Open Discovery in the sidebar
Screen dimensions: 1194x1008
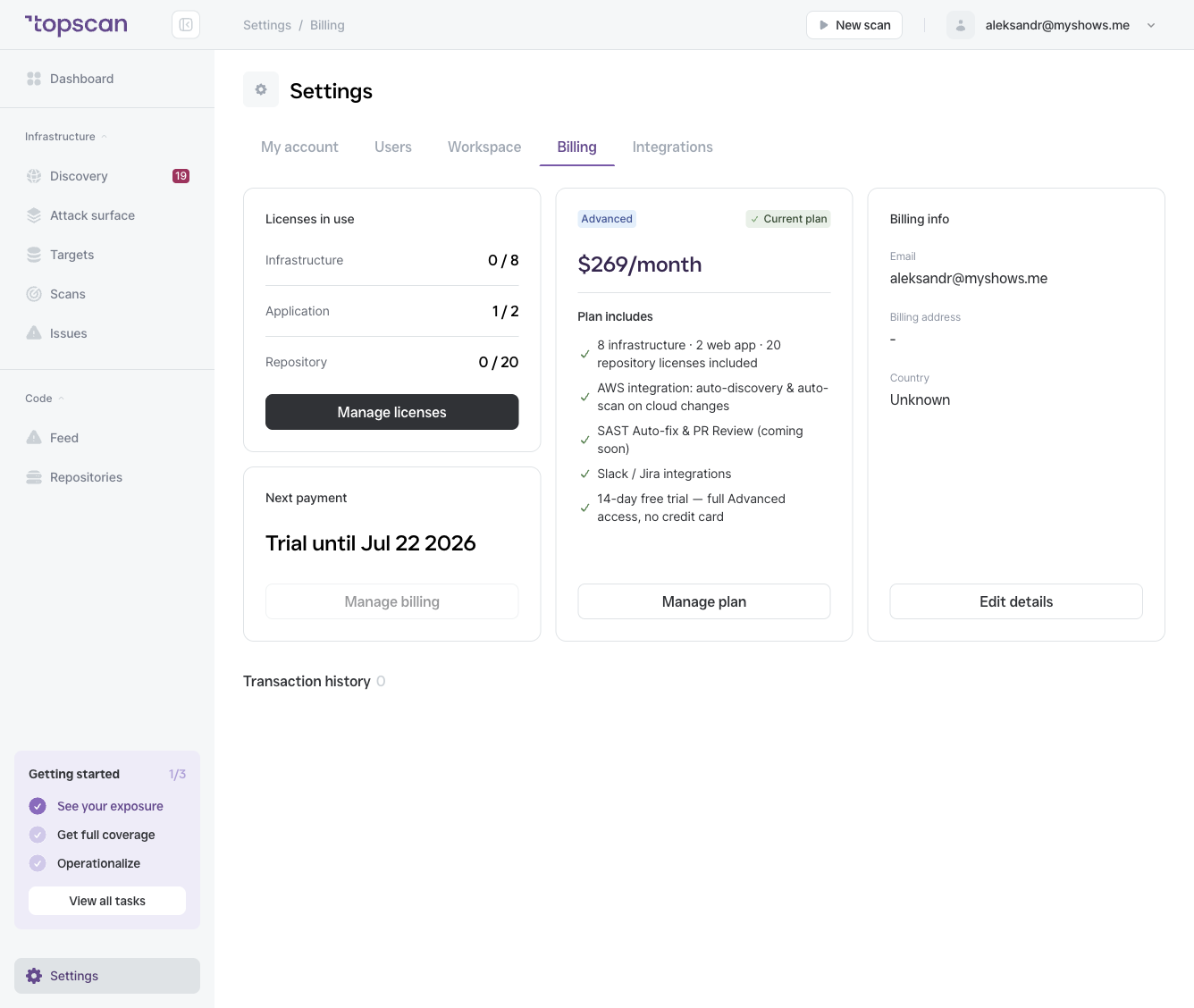(107, 176)
